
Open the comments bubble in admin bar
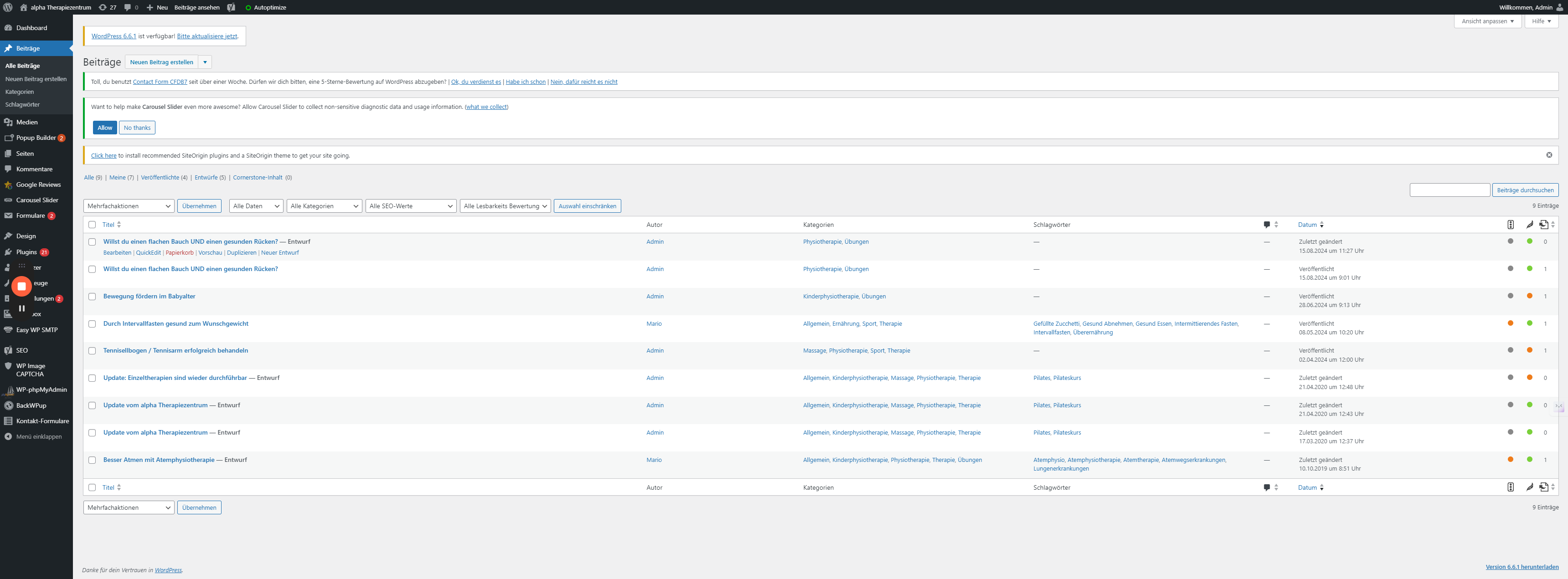[x=131, y=7]
